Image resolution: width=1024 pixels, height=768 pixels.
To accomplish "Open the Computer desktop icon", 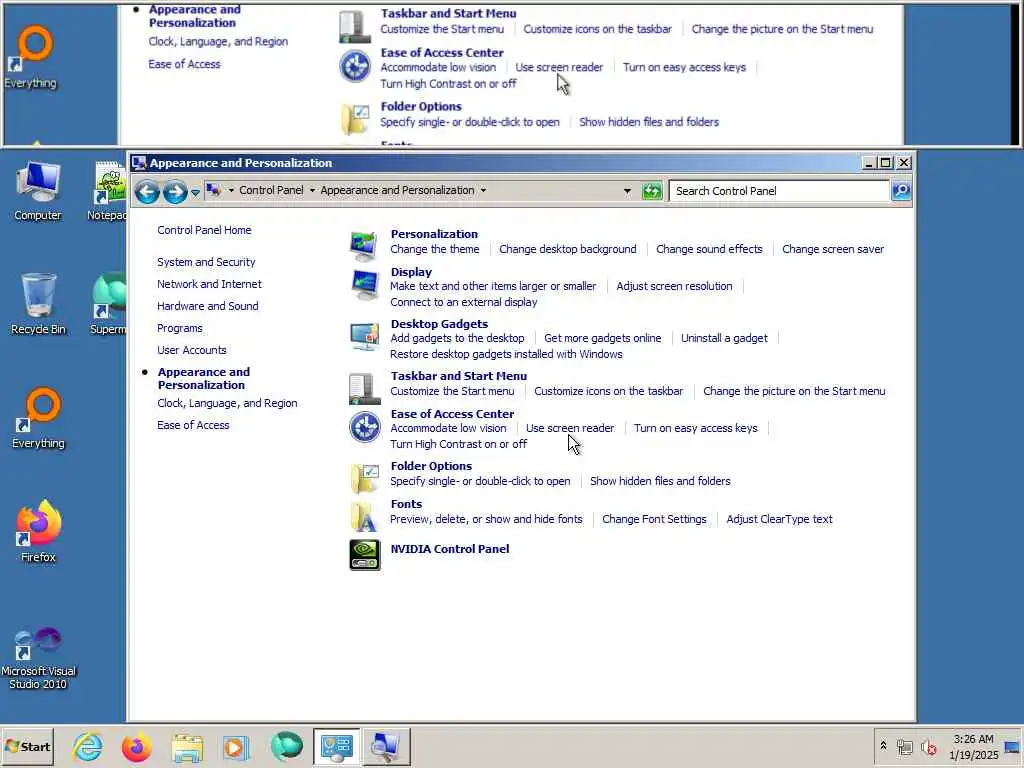I will click(38, 190).
